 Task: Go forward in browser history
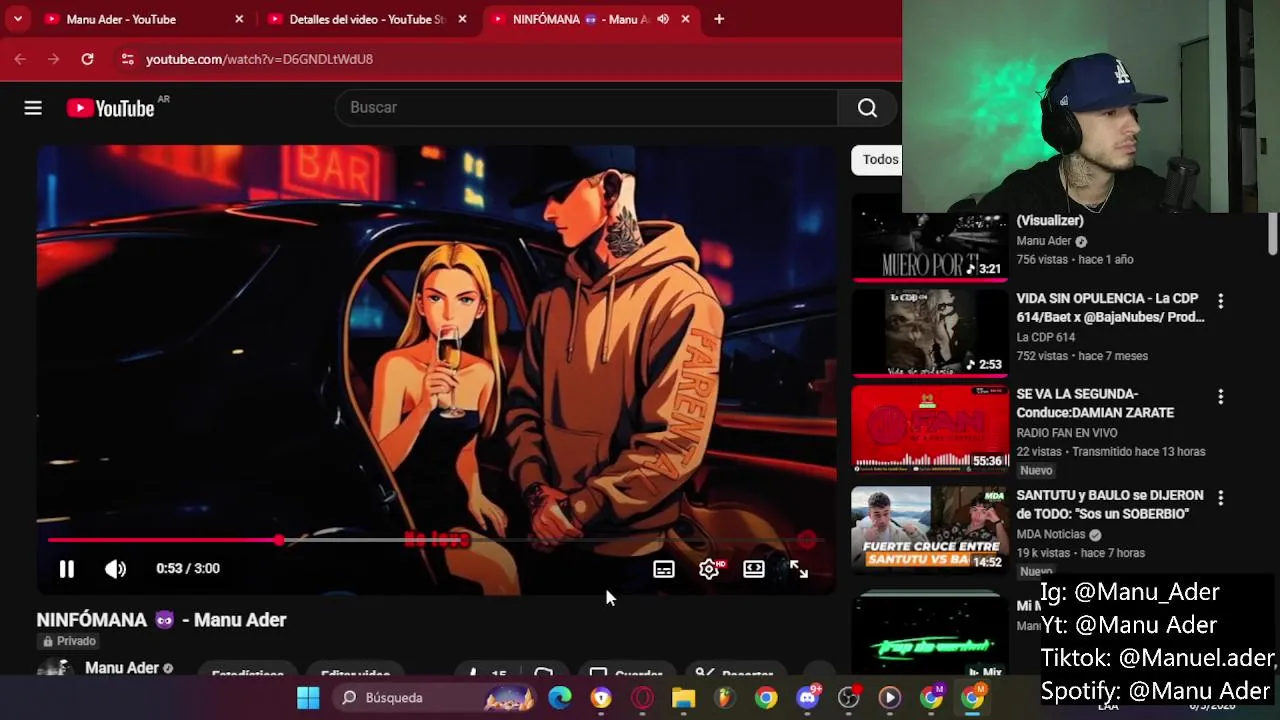[54, 59]
